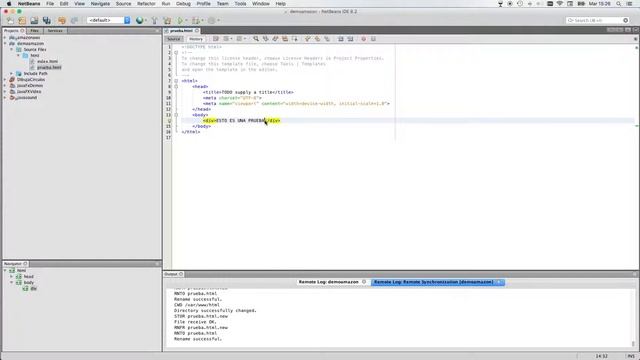The image size is (640, 360).
Task: Click the Last Edit editor toolbar icon
Action: tap(216, 39)
